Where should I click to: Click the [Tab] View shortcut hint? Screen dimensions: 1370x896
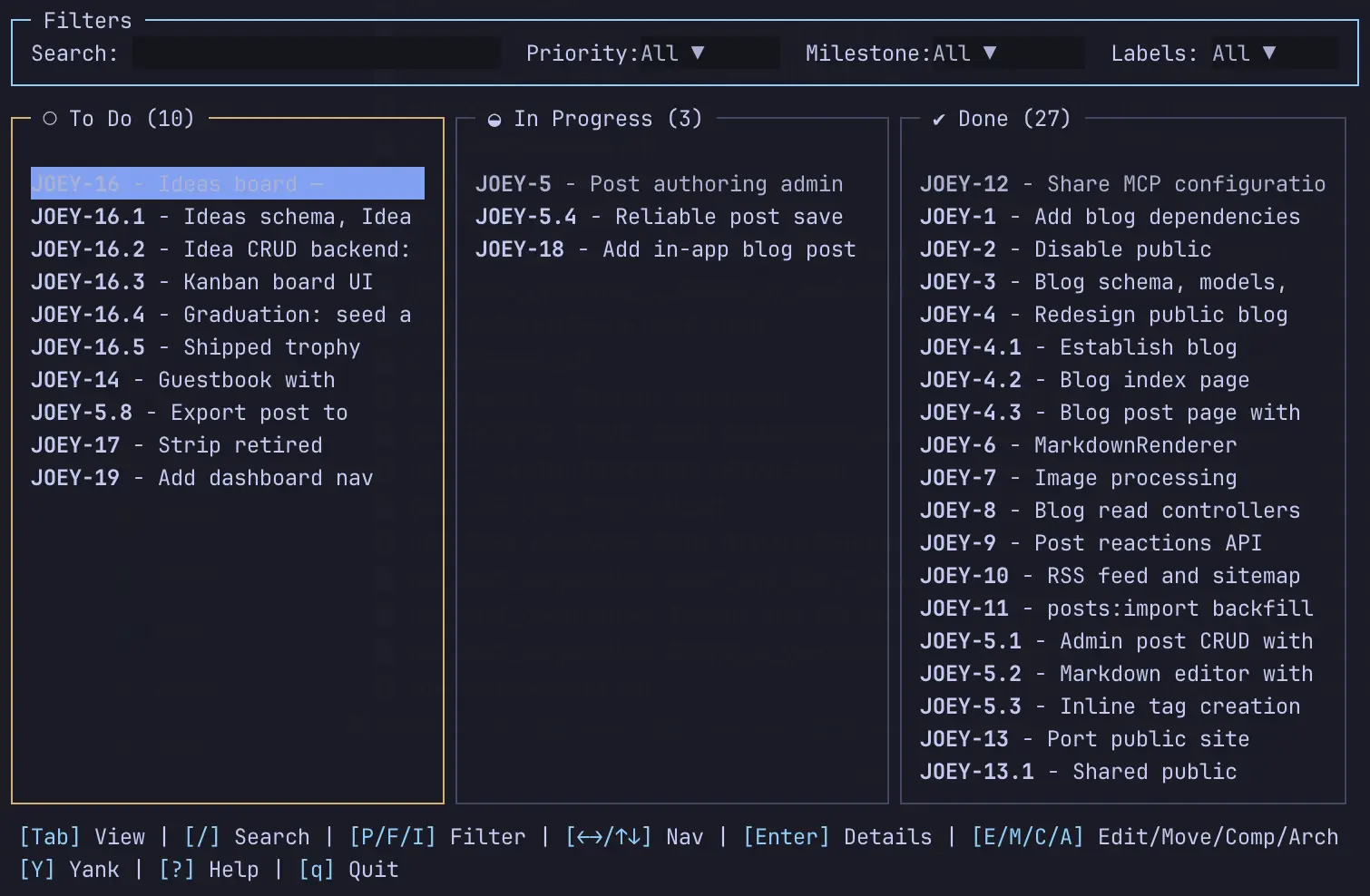click(83, 836)
